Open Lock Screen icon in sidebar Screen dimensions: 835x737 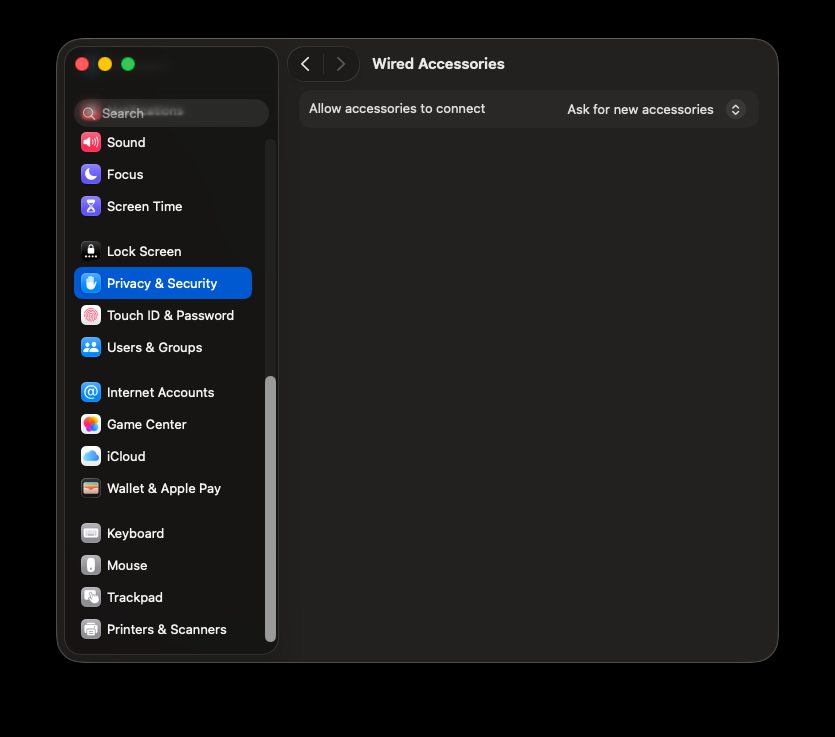pos(91,251)
